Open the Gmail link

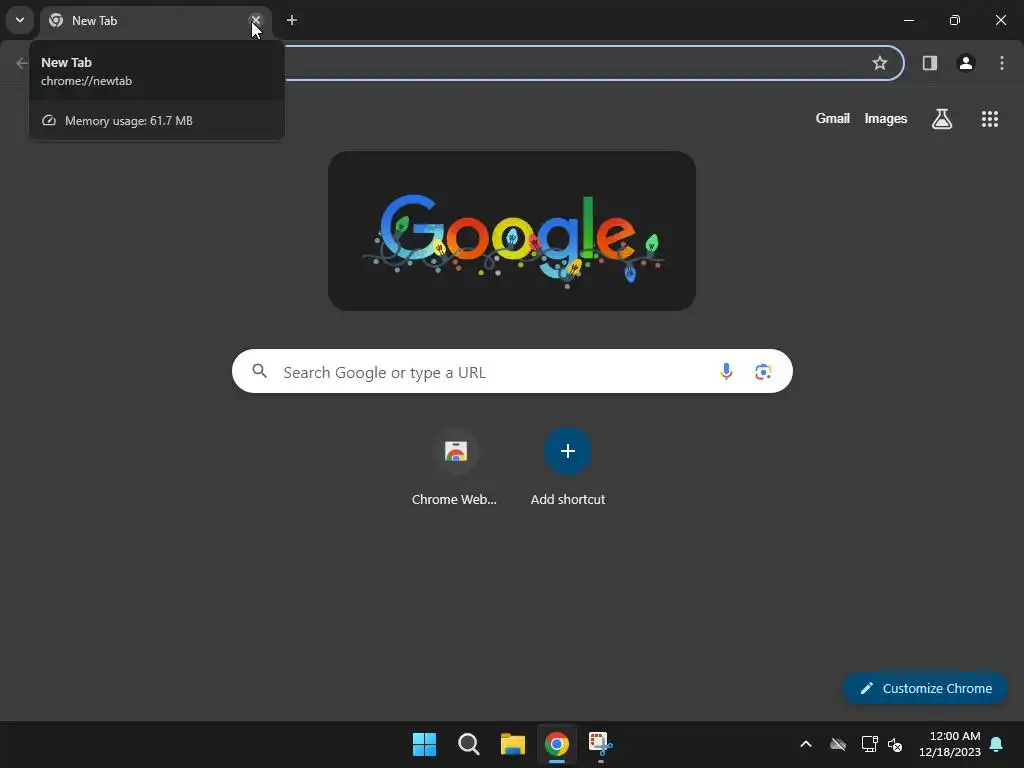tap(833, 118)
